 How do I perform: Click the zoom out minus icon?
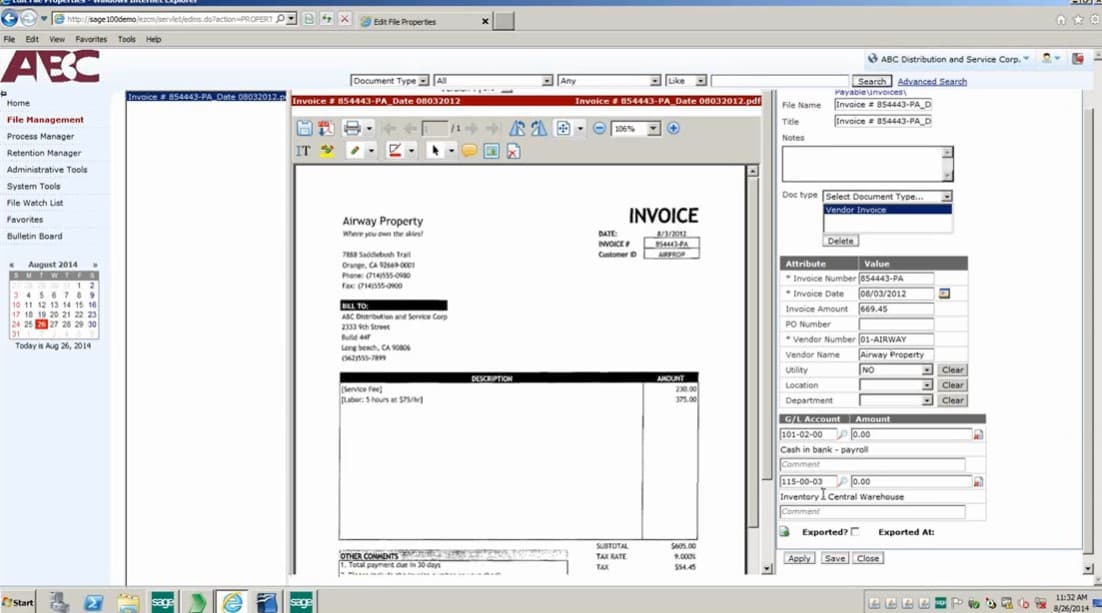(x=599, y=128)
